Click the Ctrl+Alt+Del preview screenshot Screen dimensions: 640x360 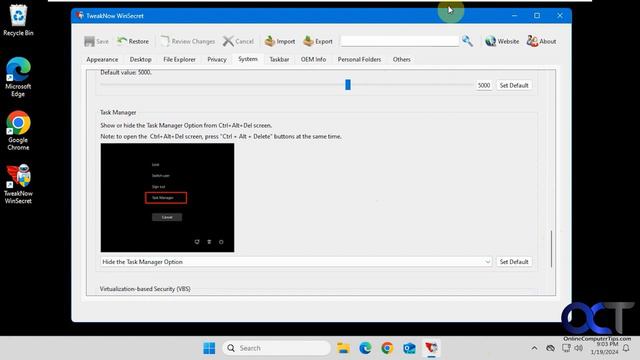click(167, 198)
